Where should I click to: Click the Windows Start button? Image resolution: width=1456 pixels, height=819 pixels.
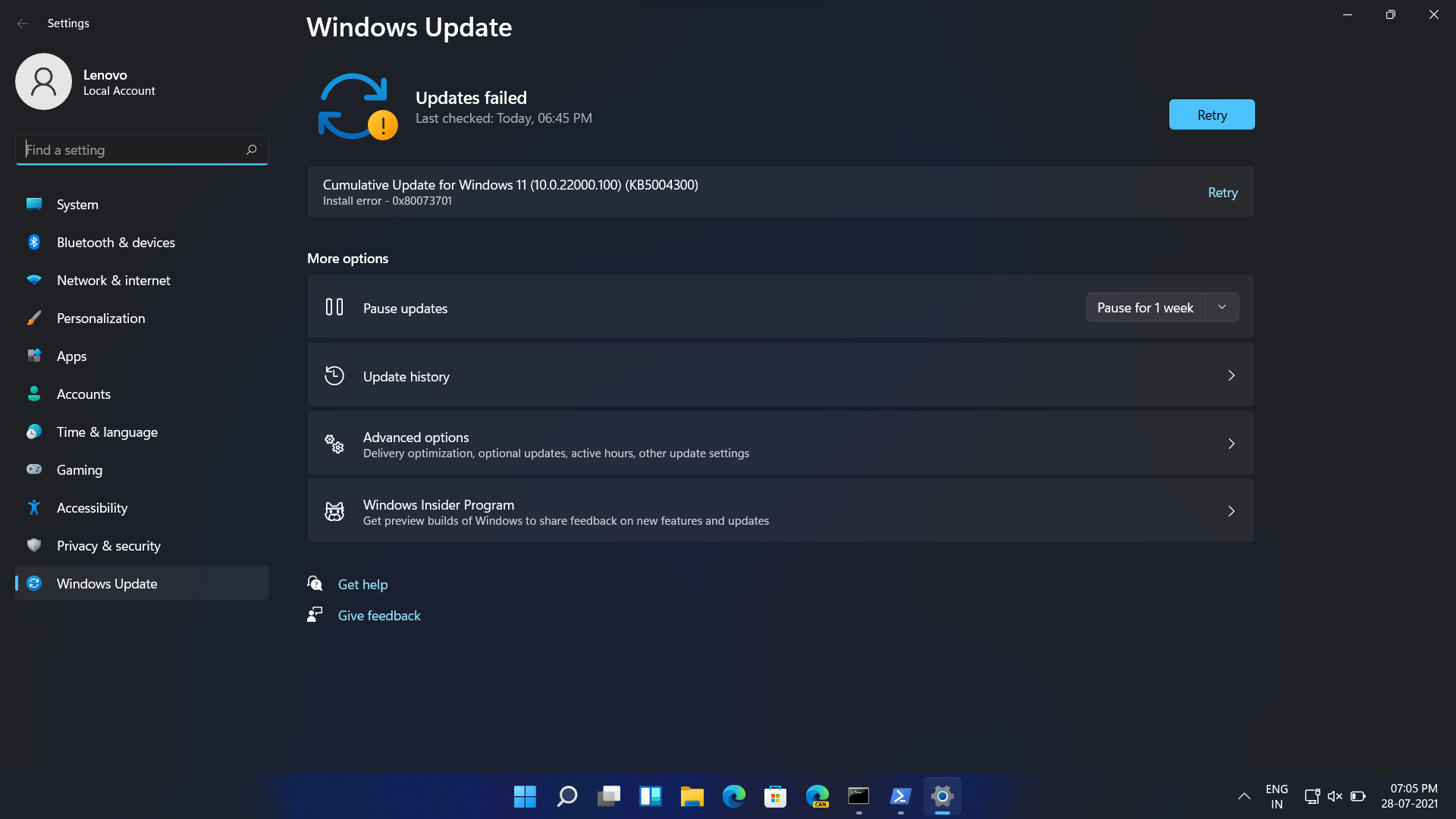click(525, 796)
